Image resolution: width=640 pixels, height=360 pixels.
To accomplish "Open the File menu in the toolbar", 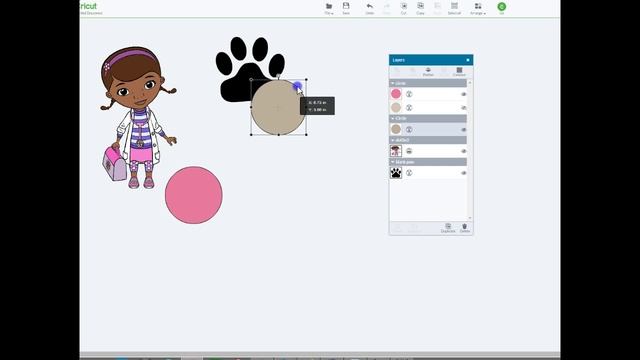I will coord(329,9).
